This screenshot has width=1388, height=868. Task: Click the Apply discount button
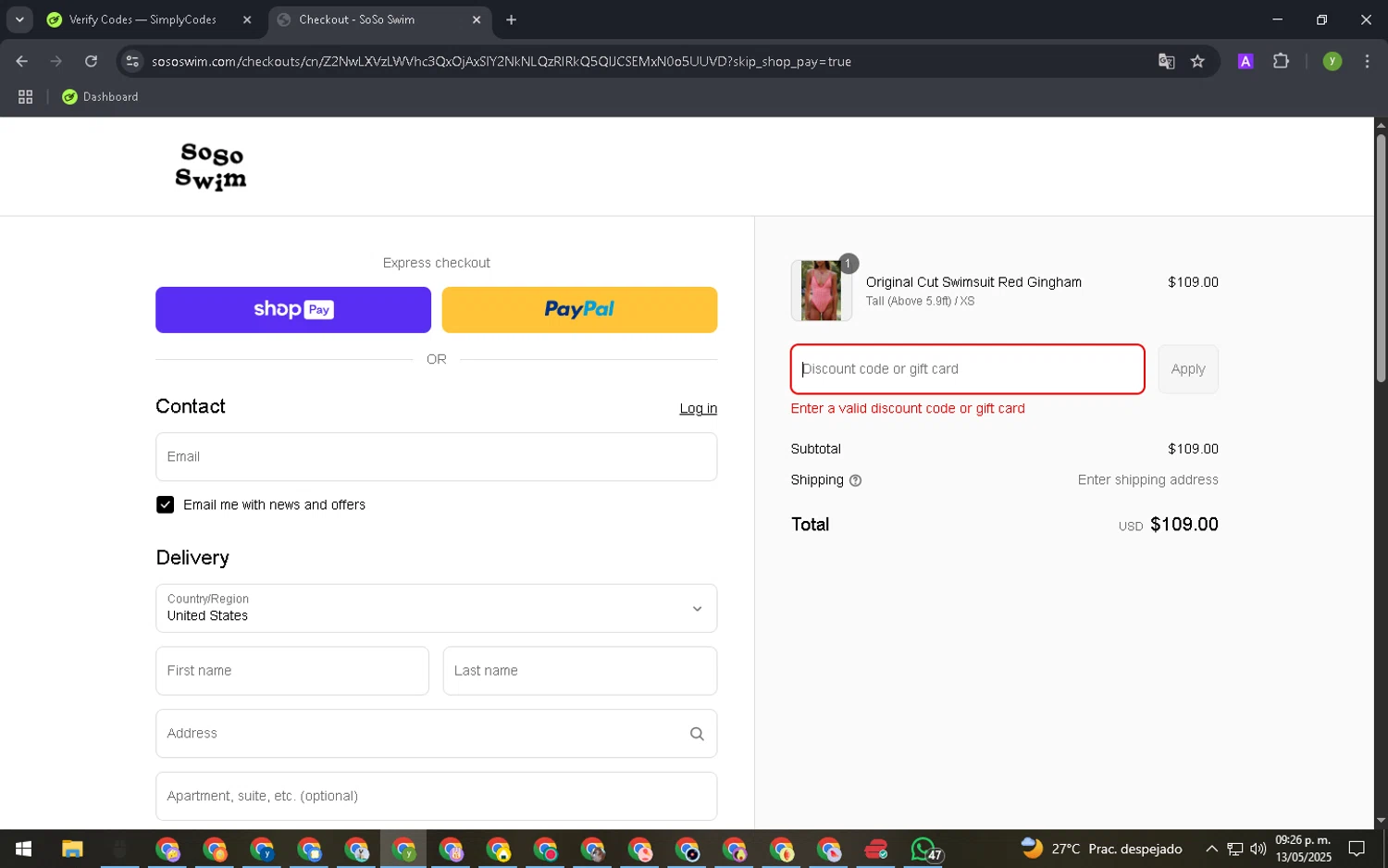coord(1188,369)
